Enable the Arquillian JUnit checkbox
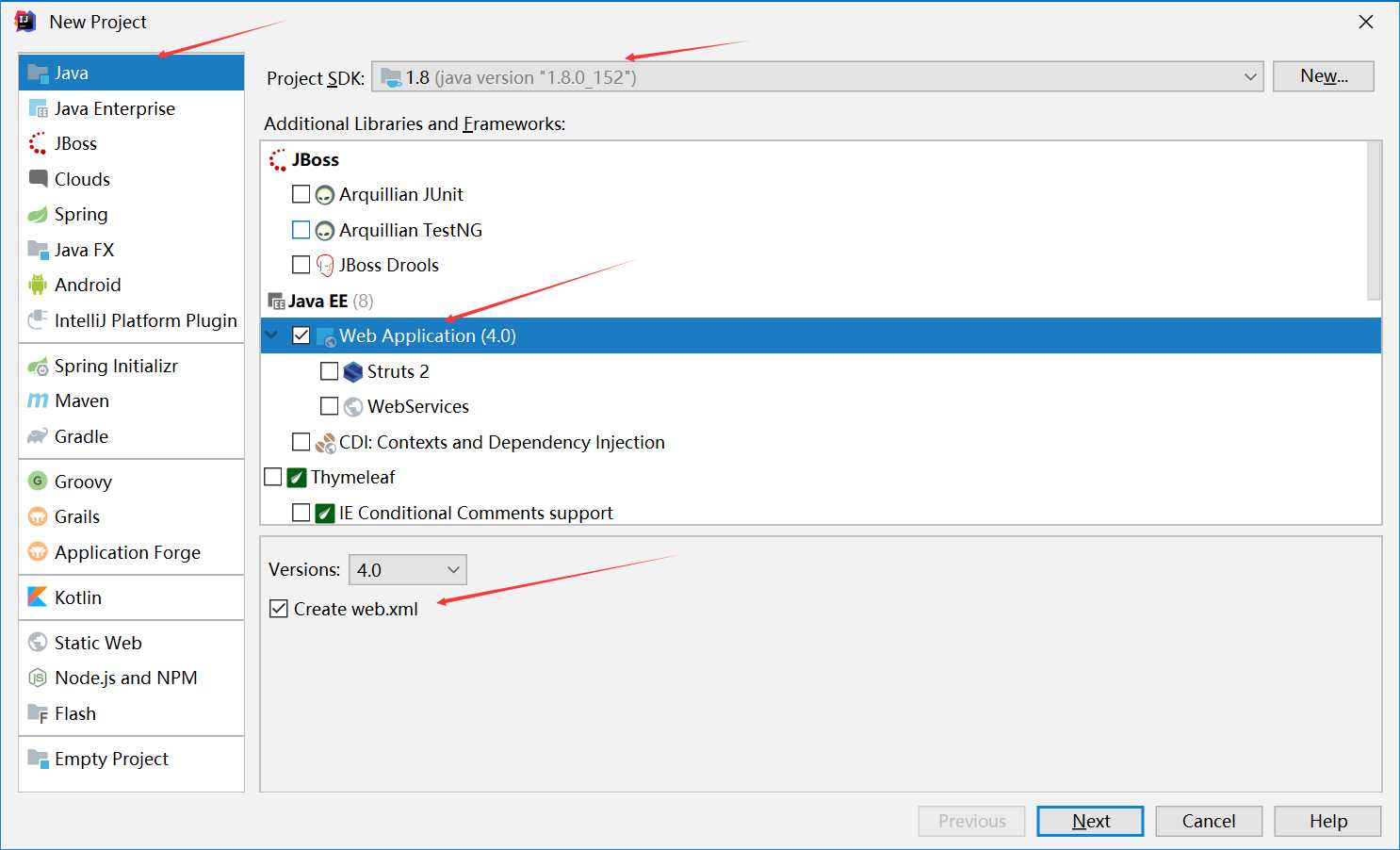 click(x=301, y=194)
